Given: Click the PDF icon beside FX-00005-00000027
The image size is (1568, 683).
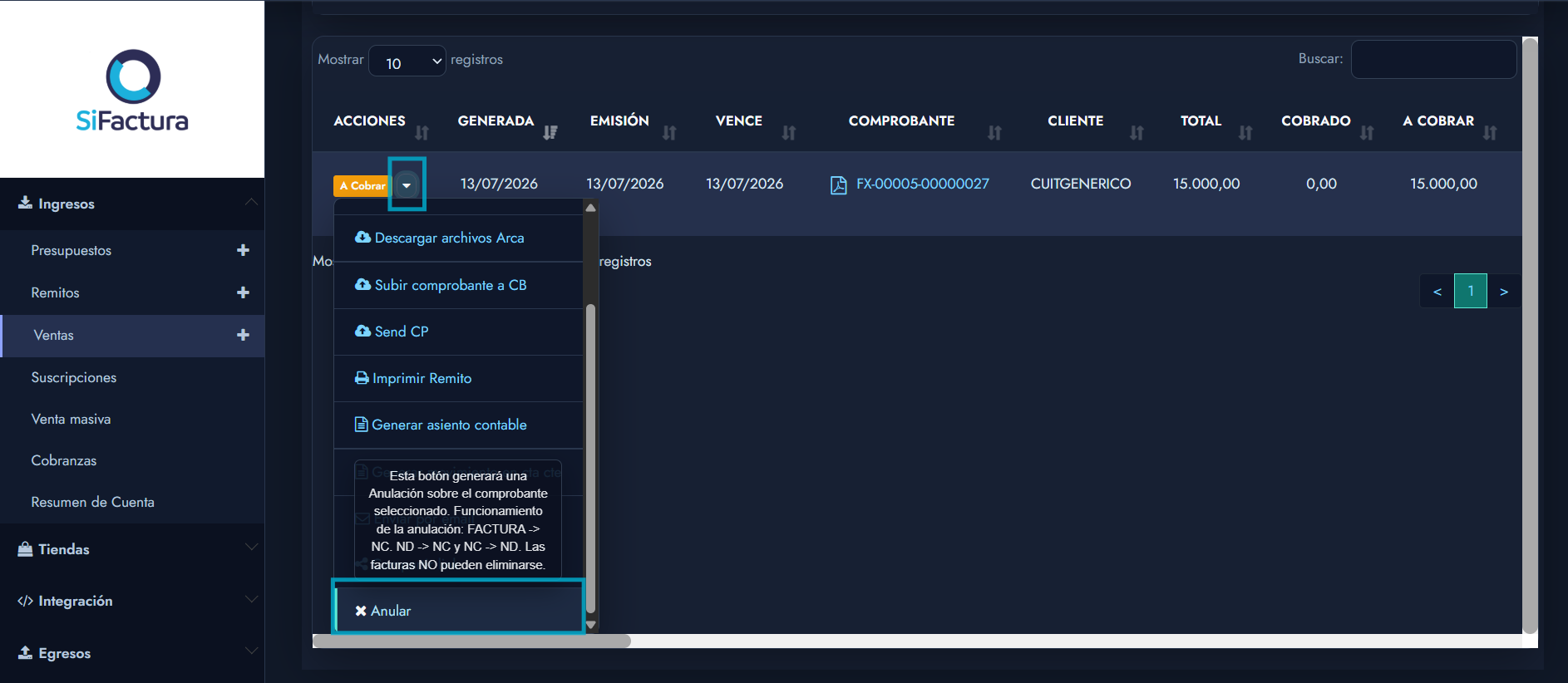Looking at the screenshot, I should pyautogui.click(x=838, y=184).
